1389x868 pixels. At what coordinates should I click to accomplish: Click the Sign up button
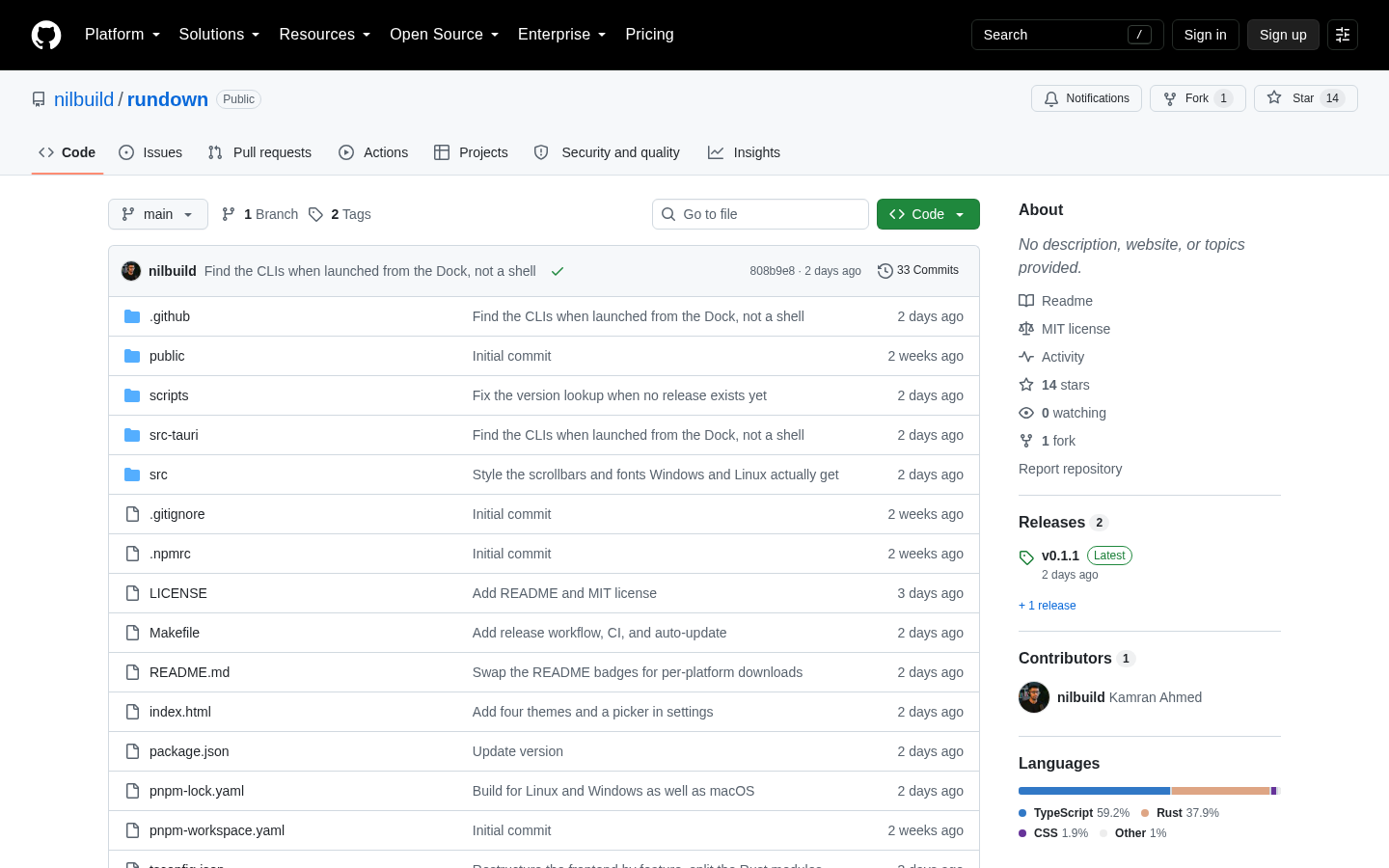point(1283,35)
